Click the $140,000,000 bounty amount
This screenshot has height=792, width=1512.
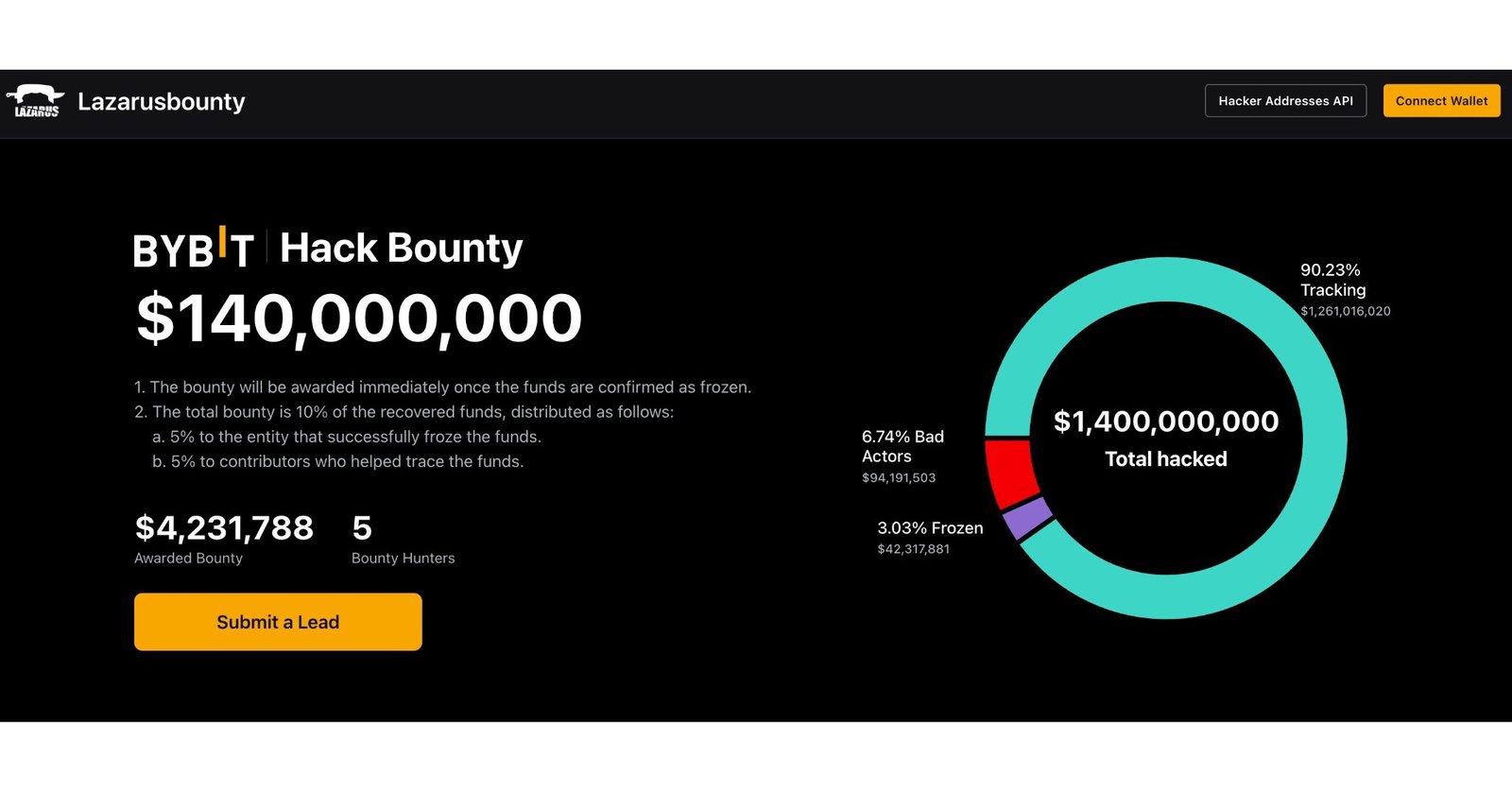359,319
